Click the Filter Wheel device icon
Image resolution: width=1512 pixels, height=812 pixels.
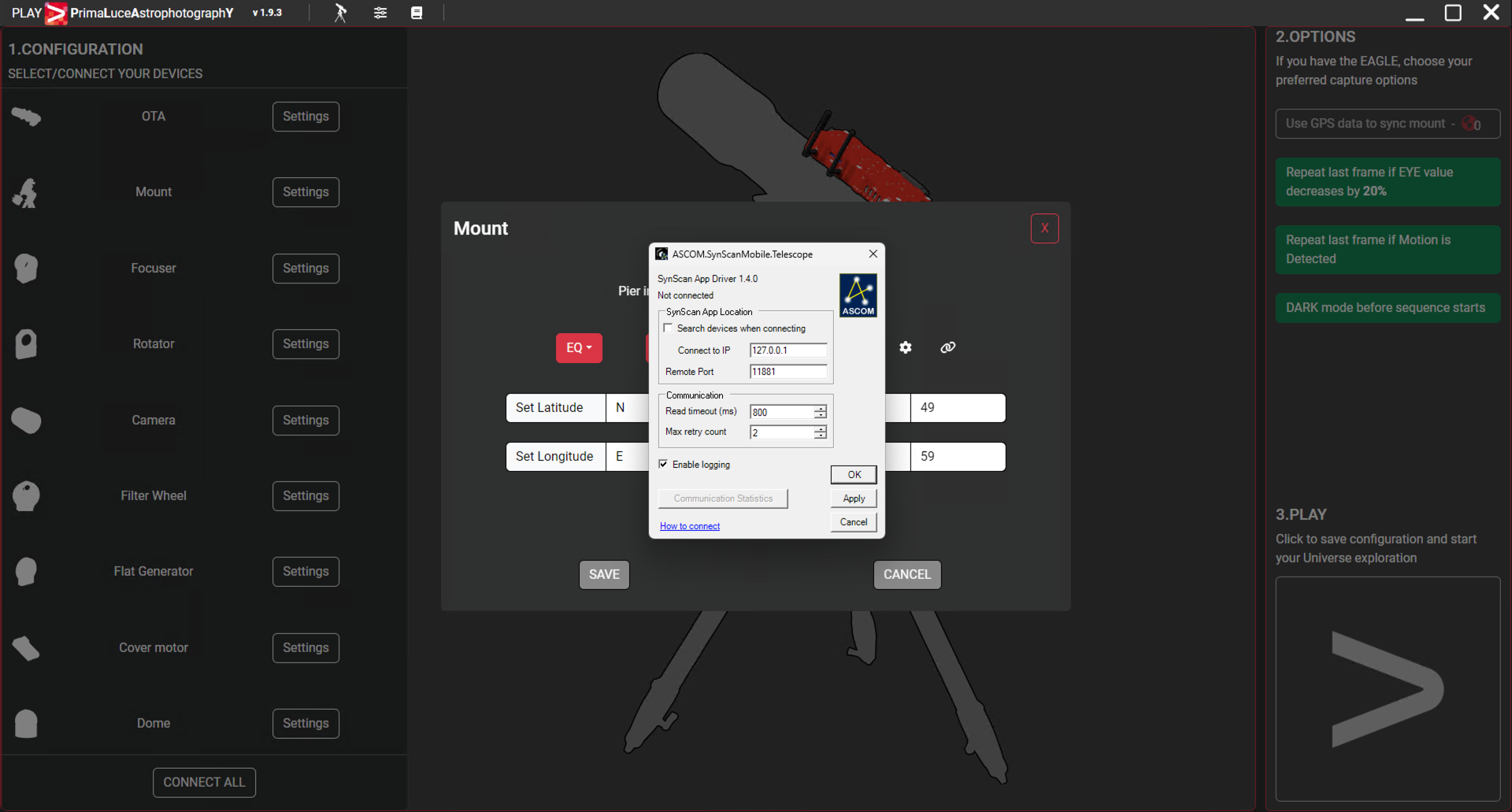click(x=26, y=496)
